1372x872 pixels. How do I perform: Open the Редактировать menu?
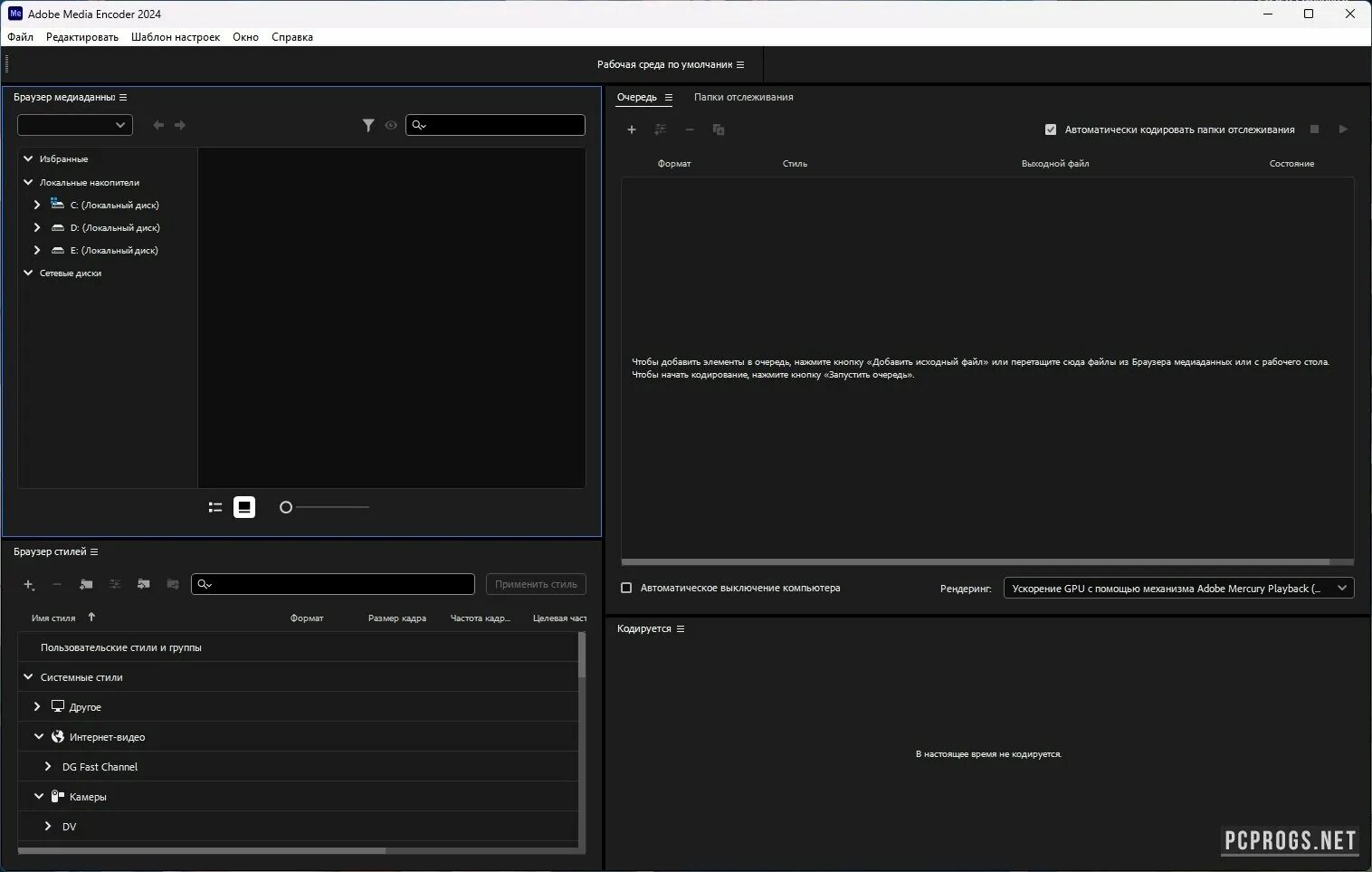(x=82, y=37)
